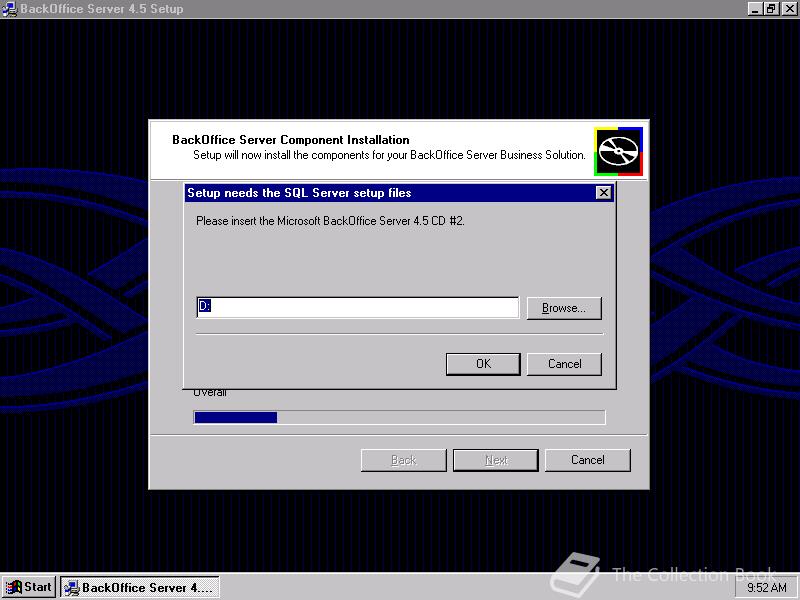
Task: Click the BackOffice Server 4.5 Setup title icon
Action: [9, 9]
